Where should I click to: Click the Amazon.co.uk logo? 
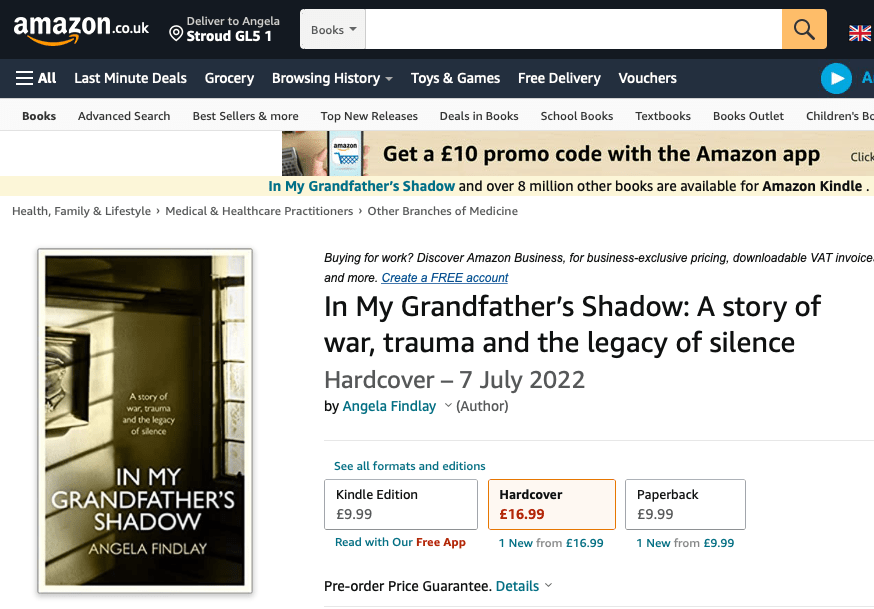81,29
